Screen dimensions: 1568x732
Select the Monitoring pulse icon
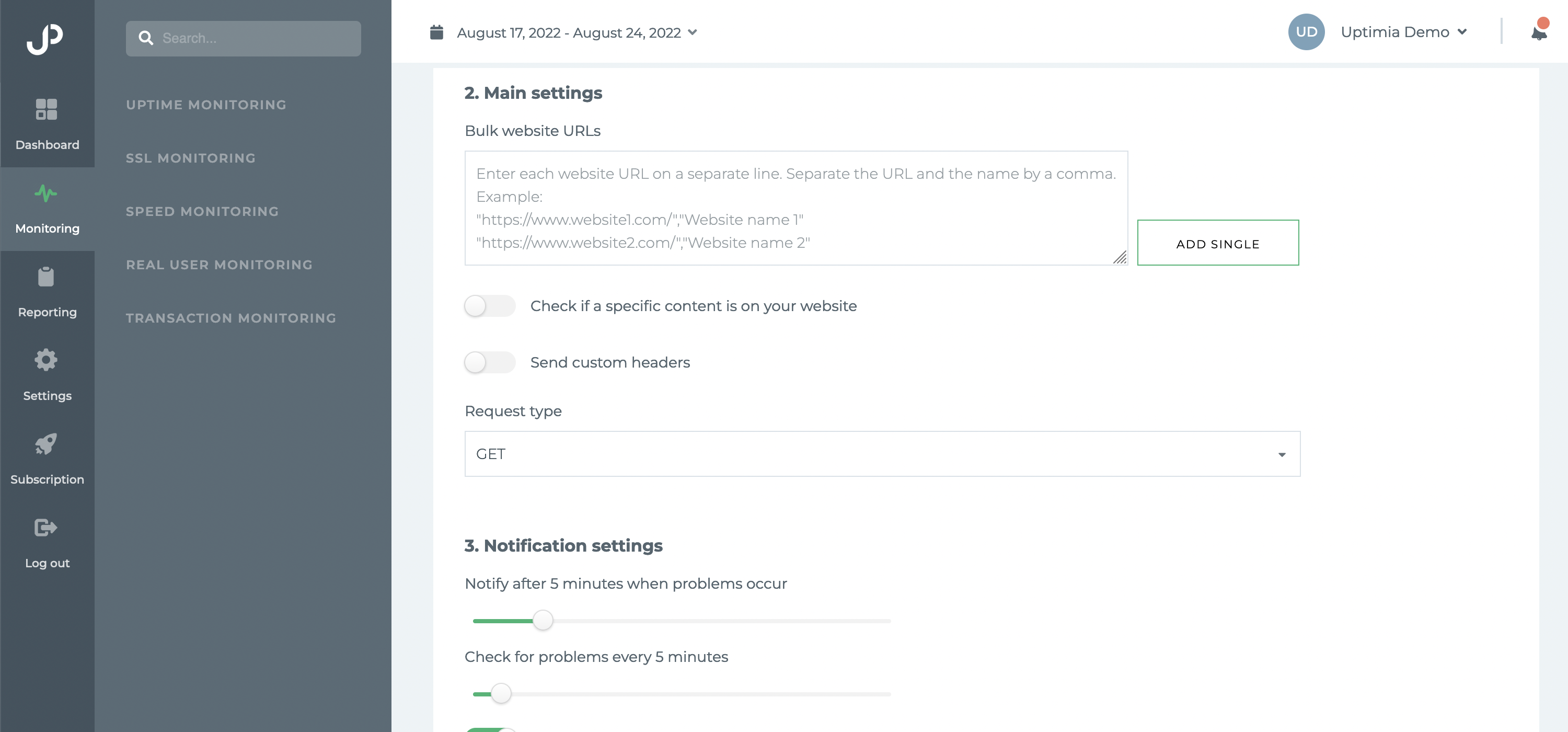(47, 193)
